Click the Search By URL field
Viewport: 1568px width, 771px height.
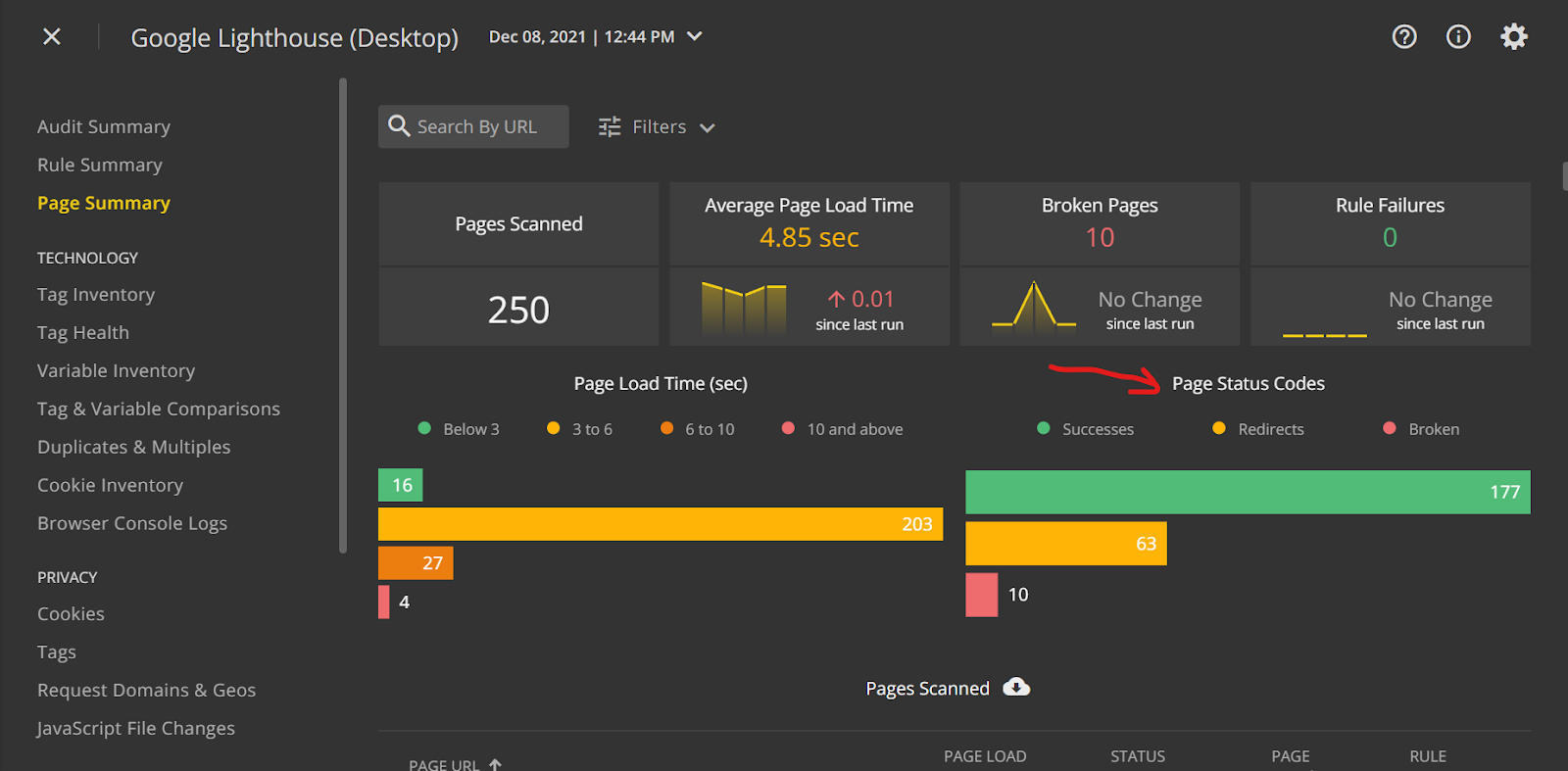(x=473, y=126)
